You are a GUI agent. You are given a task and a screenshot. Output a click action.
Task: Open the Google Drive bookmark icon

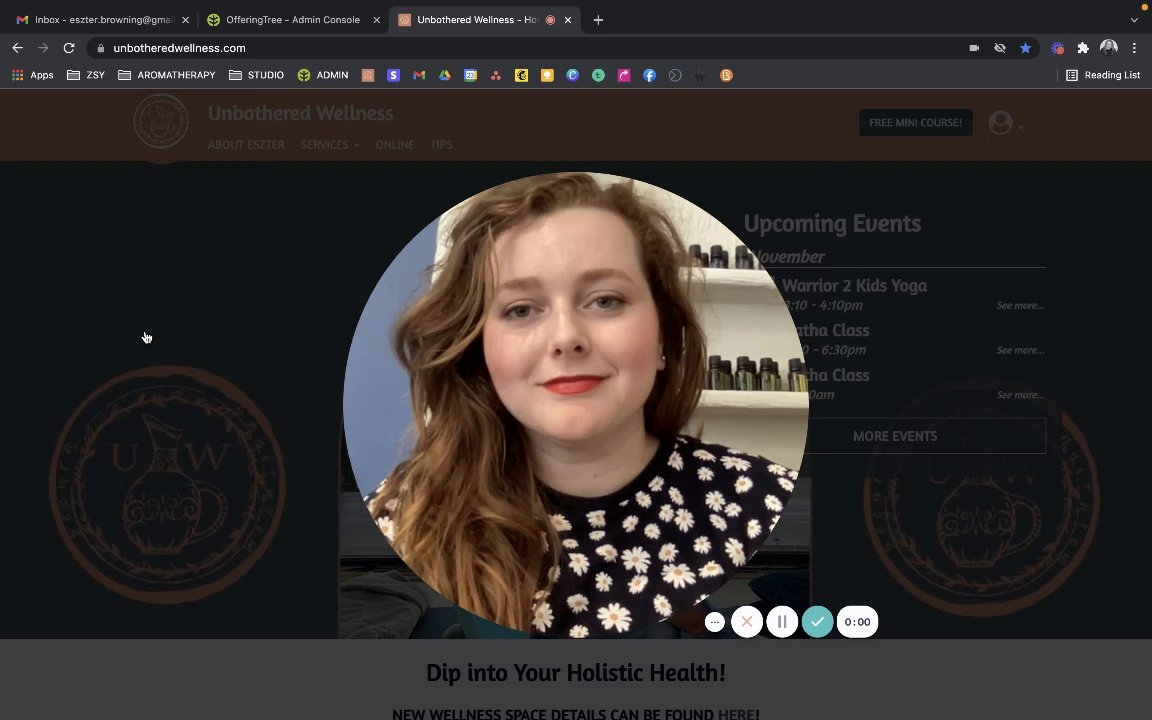coord(445,75)
